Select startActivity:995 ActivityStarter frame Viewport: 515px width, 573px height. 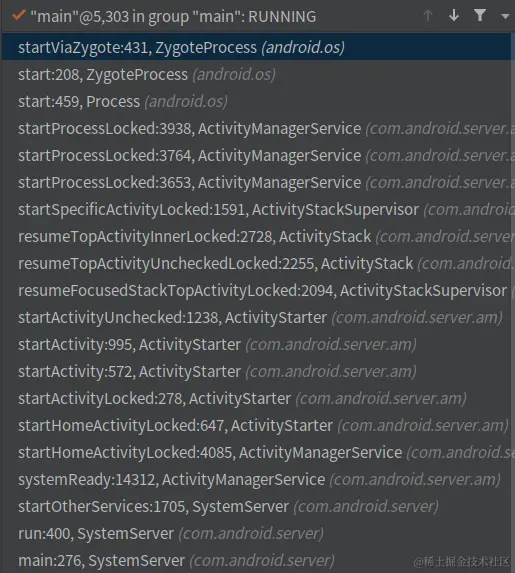(x=256, y=345)
